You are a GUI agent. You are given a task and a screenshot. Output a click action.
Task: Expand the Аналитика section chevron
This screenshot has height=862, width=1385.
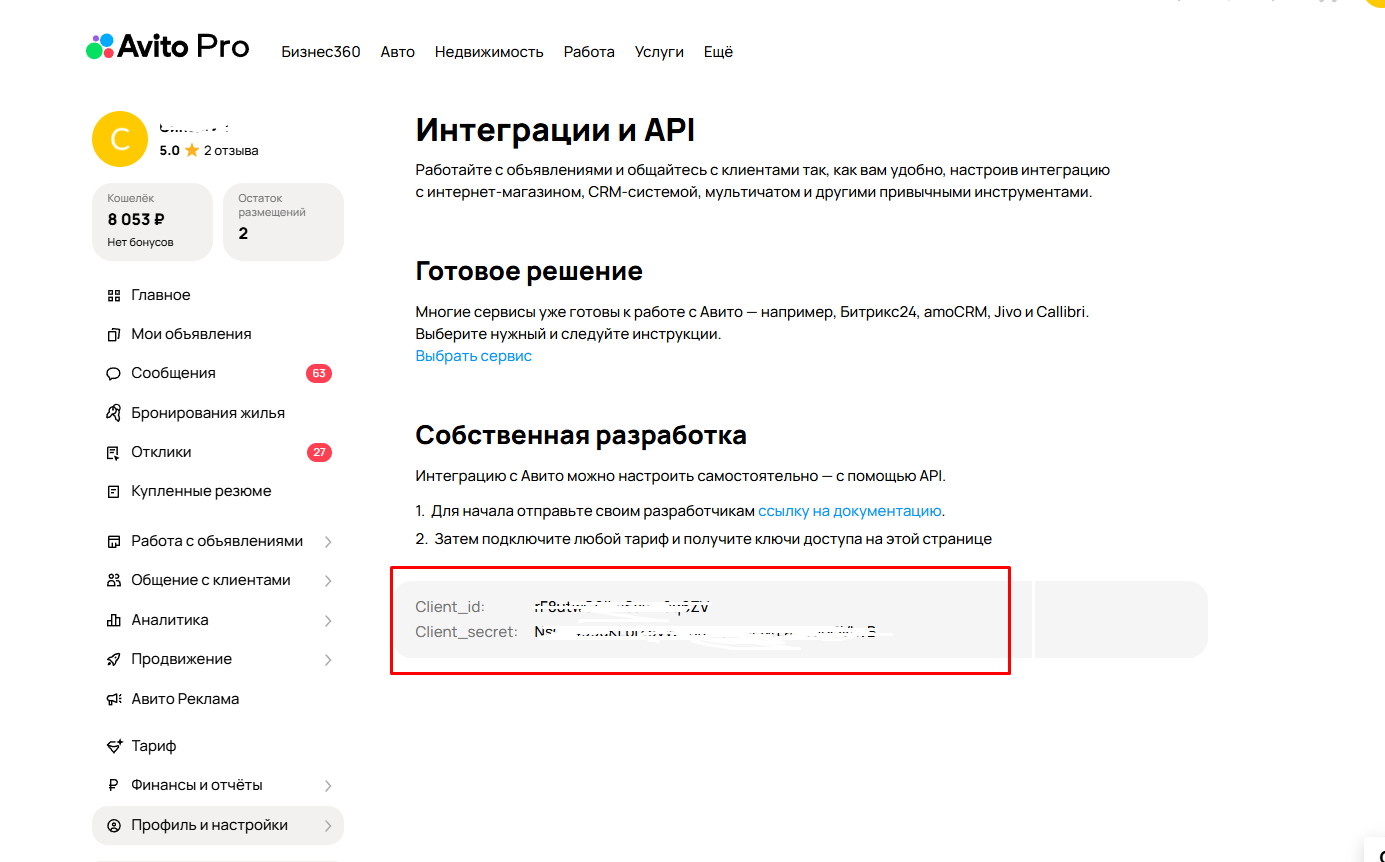tap(328, 619)
